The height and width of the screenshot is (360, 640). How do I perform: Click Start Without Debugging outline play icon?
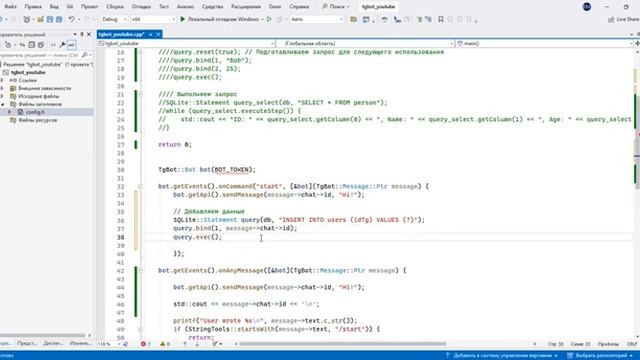pyautogui.click(x=269, y=19)
